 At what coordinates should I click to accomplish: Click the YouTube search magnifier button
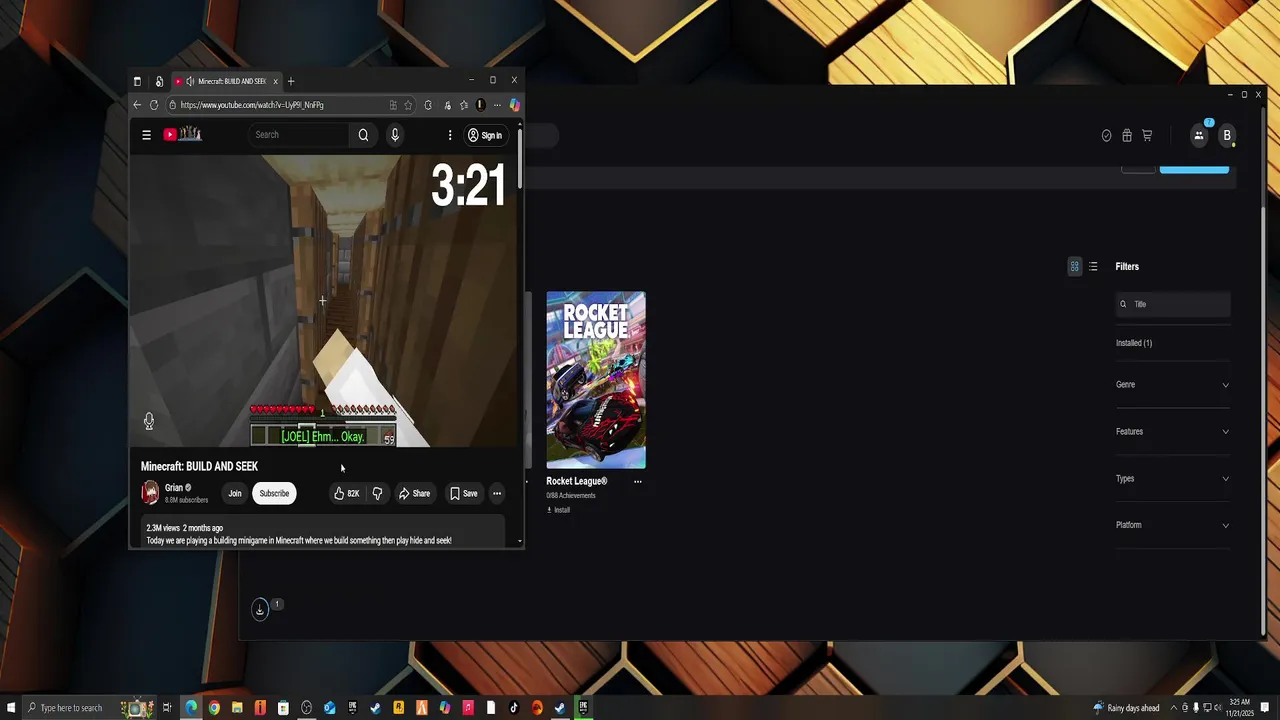(363, 135)
